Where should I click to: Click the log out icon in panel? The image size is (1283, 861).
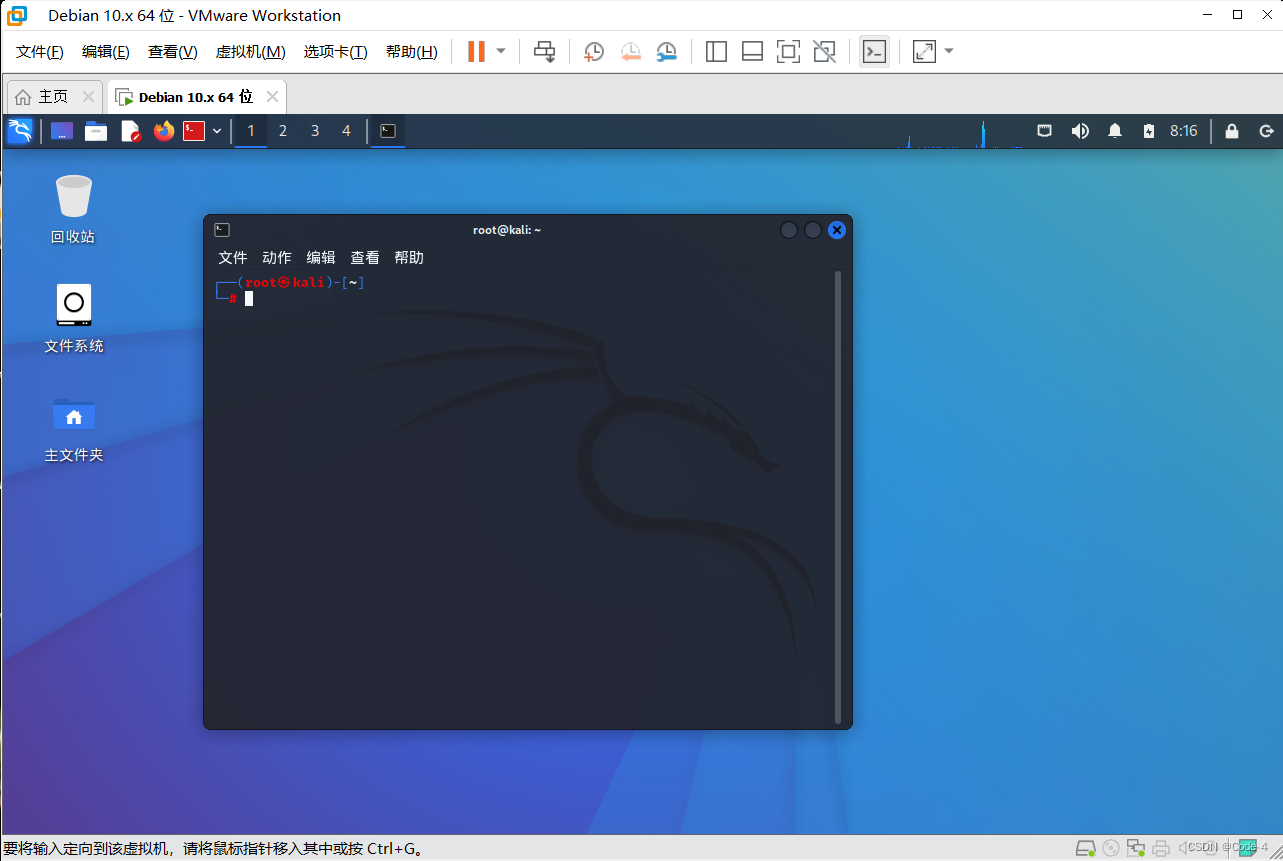click(1267, 131)
